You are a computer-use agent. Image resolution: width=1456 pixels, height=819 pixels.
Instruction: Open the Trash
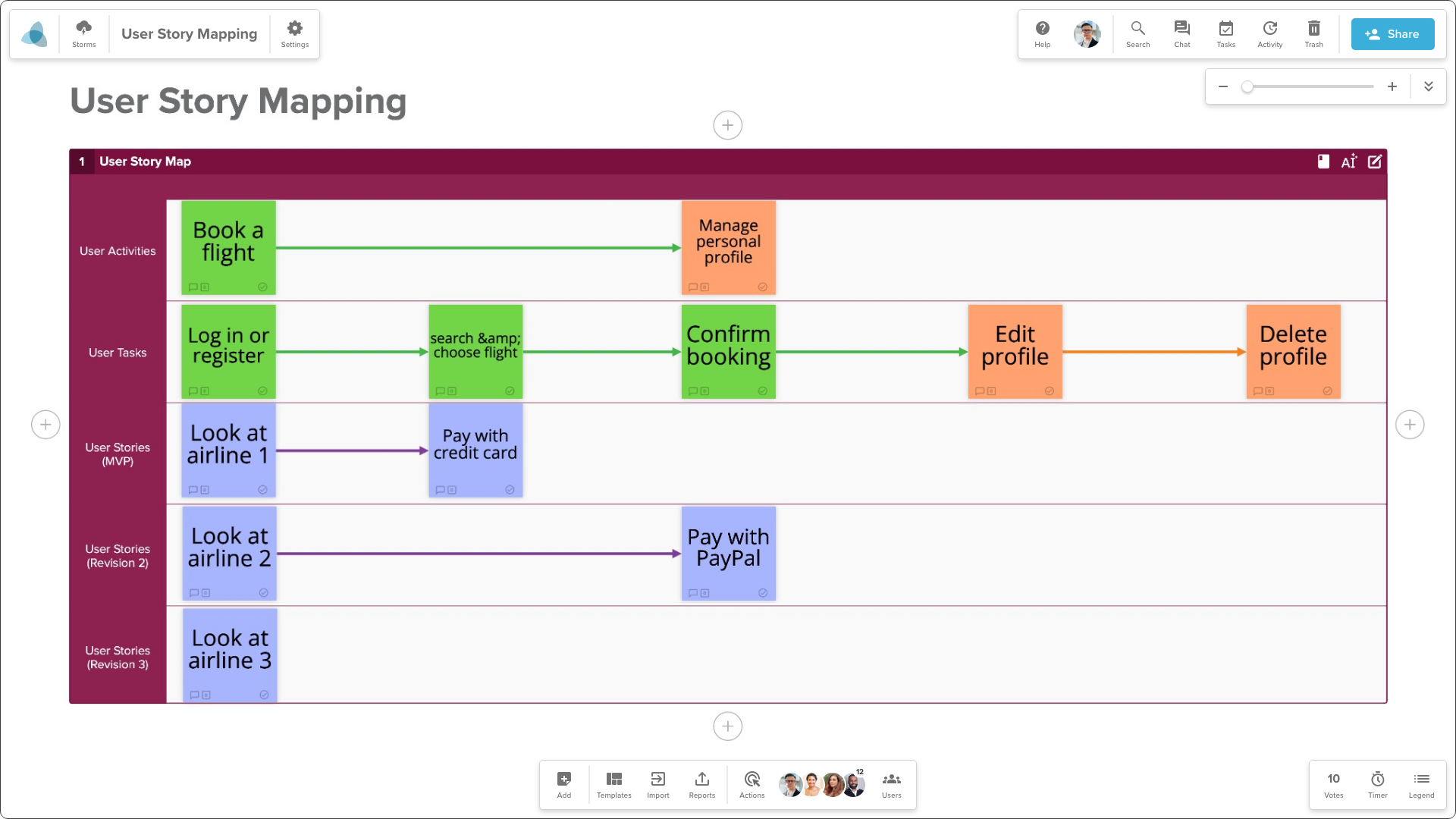(x=1313, y=34)
